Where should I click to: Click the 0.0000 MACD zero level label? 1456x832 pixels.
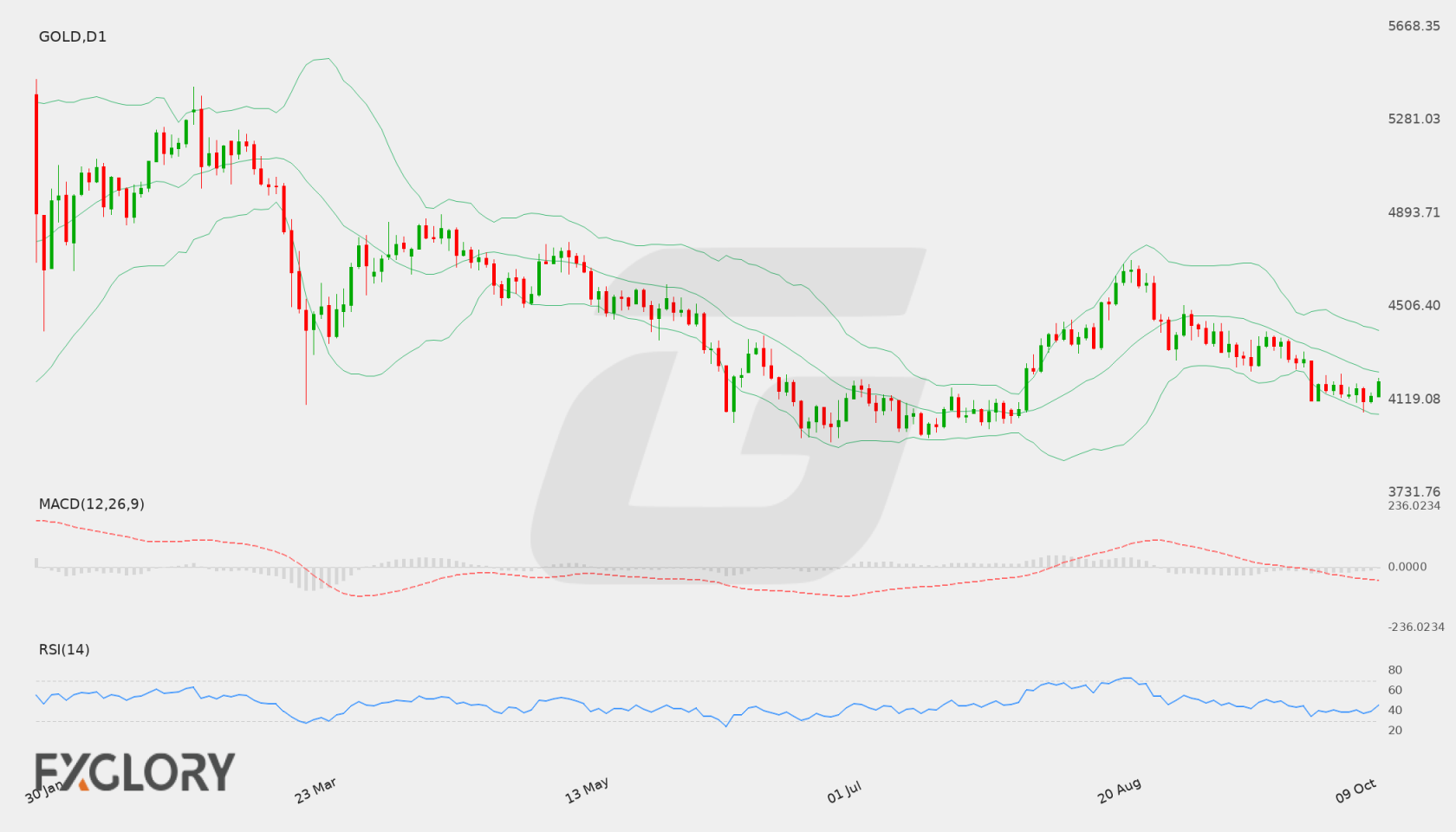pyautogui.click(x=1407, y=567)
